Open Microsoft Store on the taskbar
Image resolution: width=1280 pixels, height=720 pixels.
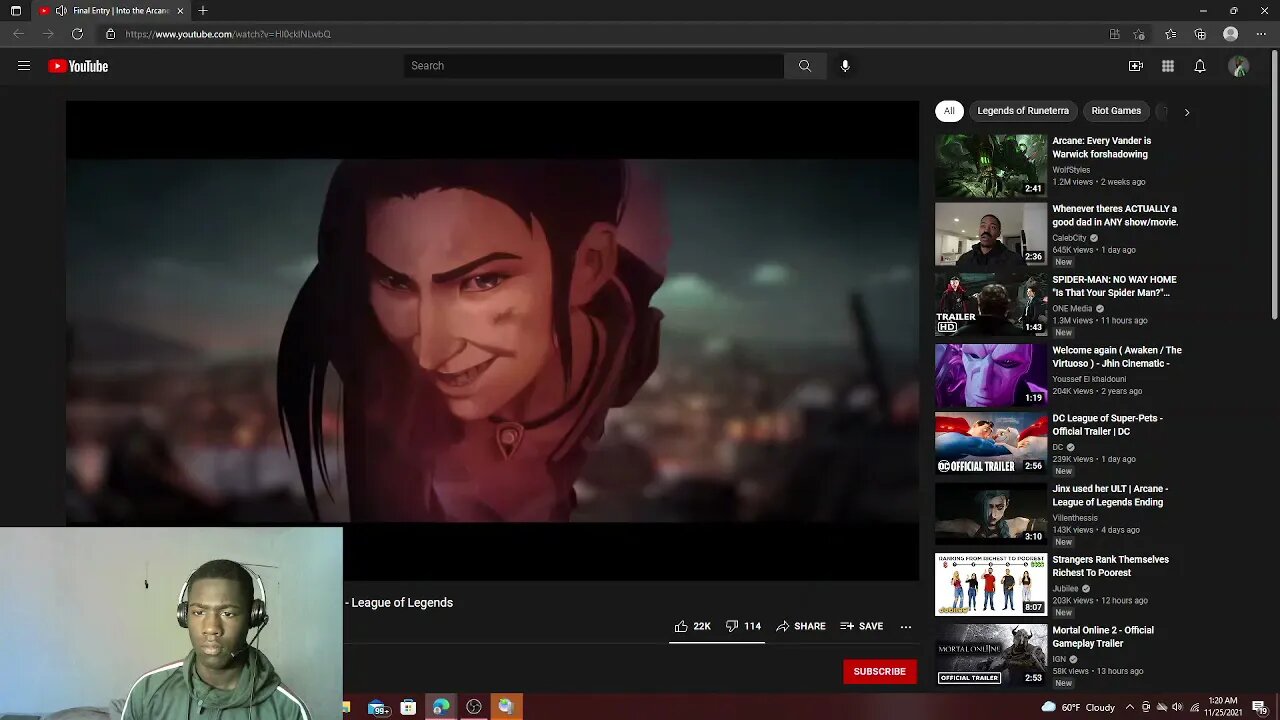408,707
